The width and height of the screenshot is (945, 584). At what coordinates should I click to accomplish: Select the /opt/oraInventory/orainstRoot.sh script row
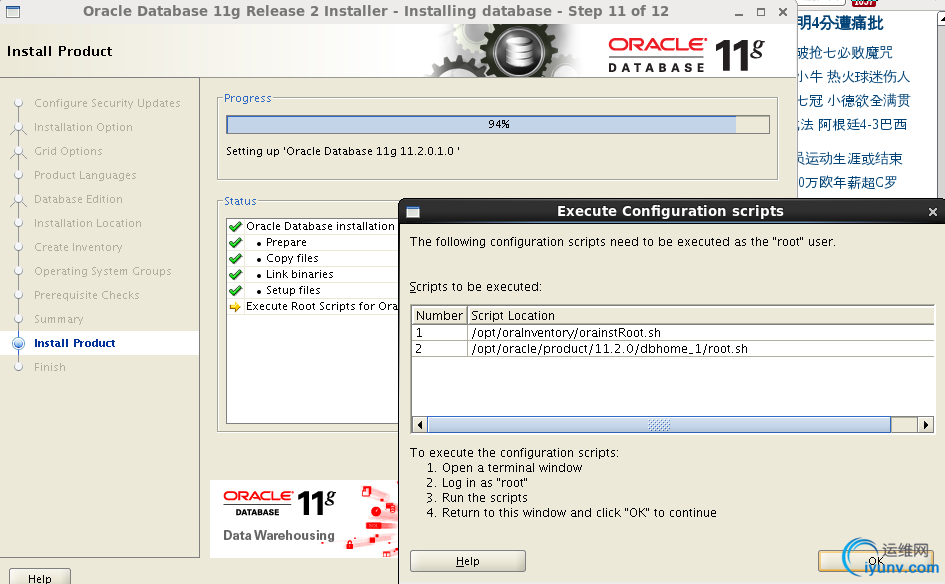[x=673, y=333]
